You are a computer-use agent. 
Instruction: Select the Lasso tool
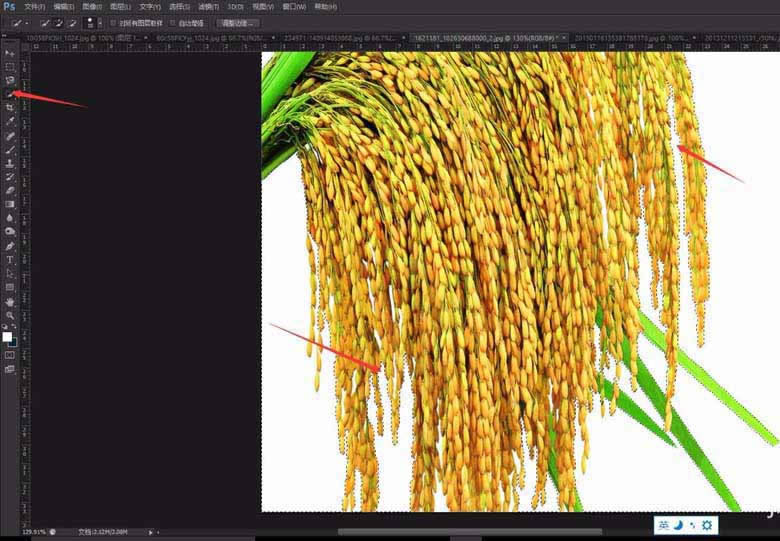(9, 80)
